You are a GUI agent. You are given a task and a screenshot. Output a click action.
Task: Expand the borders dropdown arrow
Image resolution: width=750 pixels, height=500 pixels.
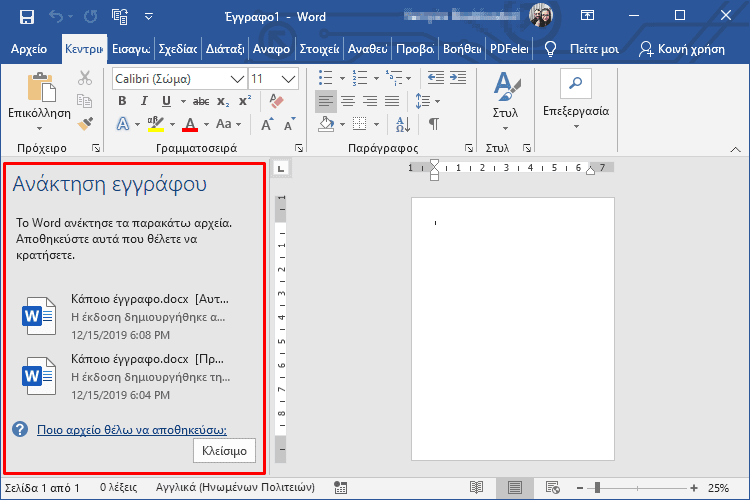(376, 125)
